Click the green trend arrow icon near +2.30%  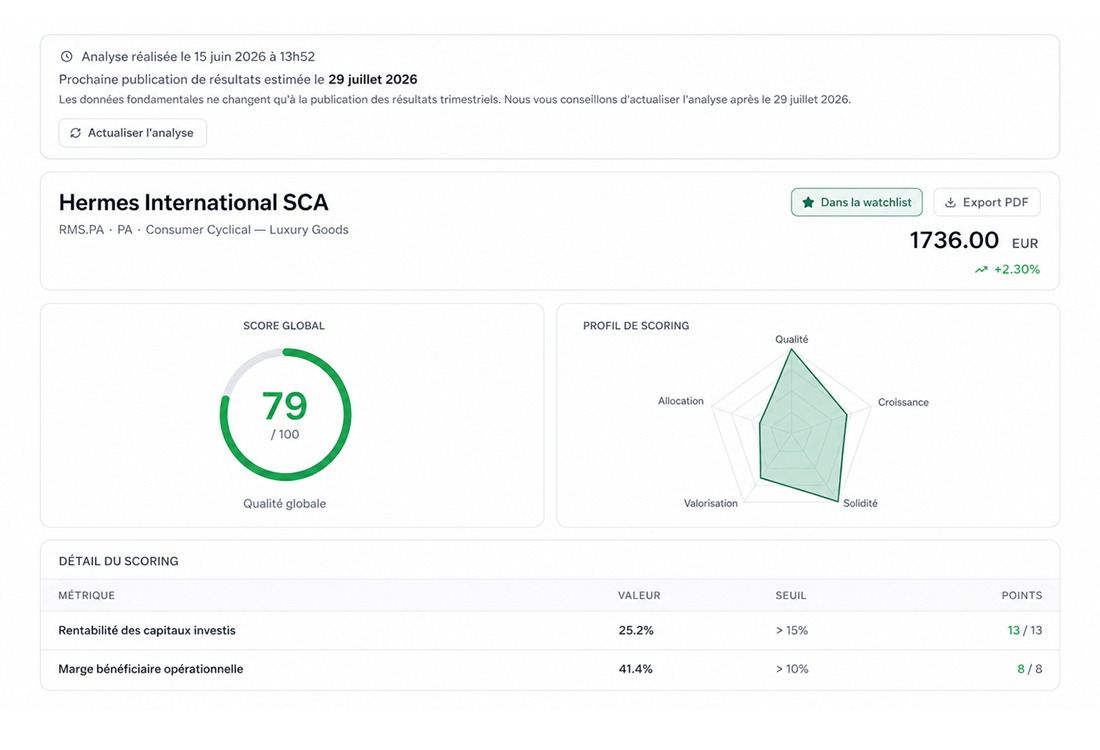981,269
